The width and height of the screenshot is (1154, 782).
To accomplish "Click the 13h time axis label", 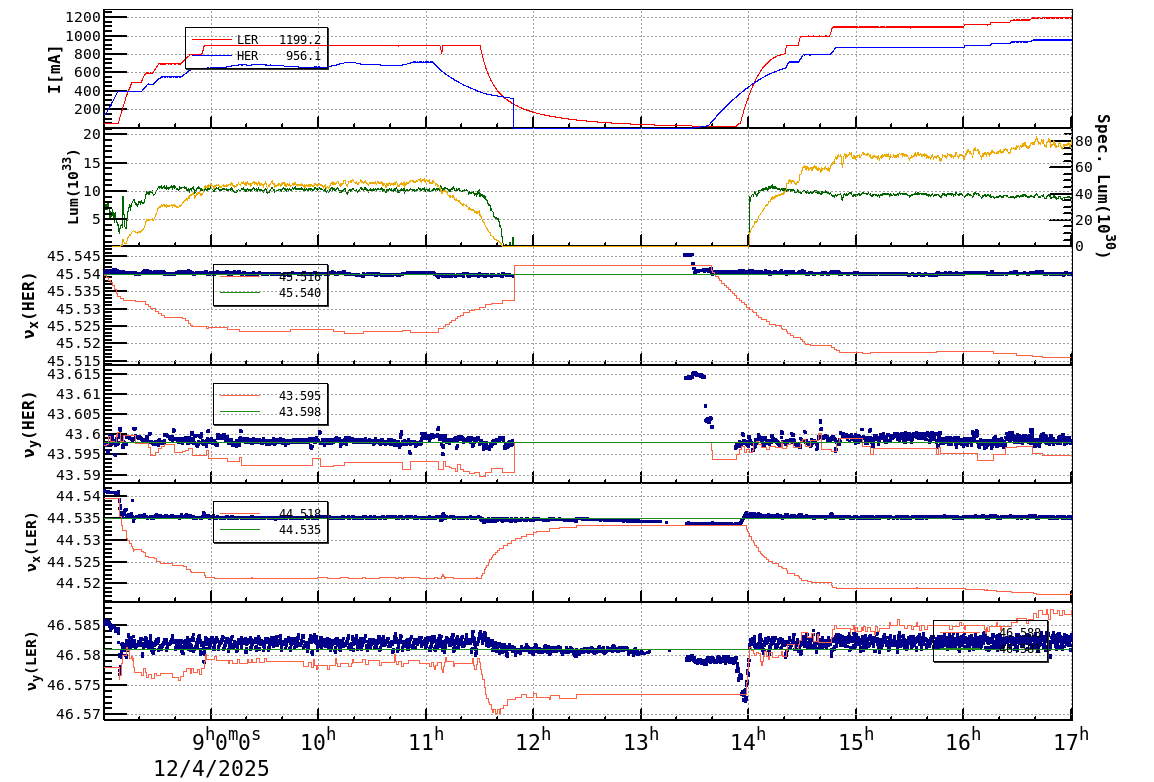I will tap(641, 739).
